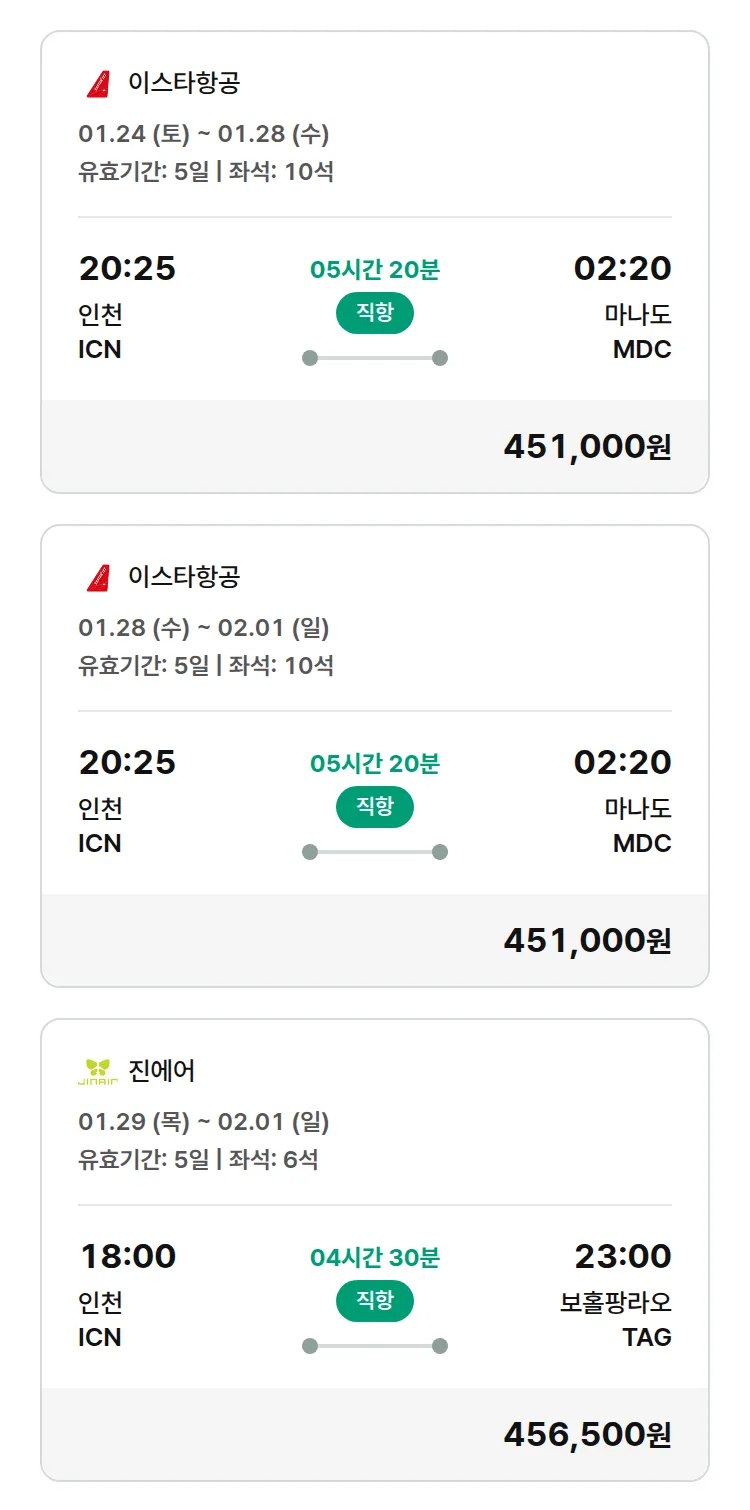The height and width of the screenshot is (1510, 750).
Task: Click the route line icon under 04시간 30분
Action: 374,1346
